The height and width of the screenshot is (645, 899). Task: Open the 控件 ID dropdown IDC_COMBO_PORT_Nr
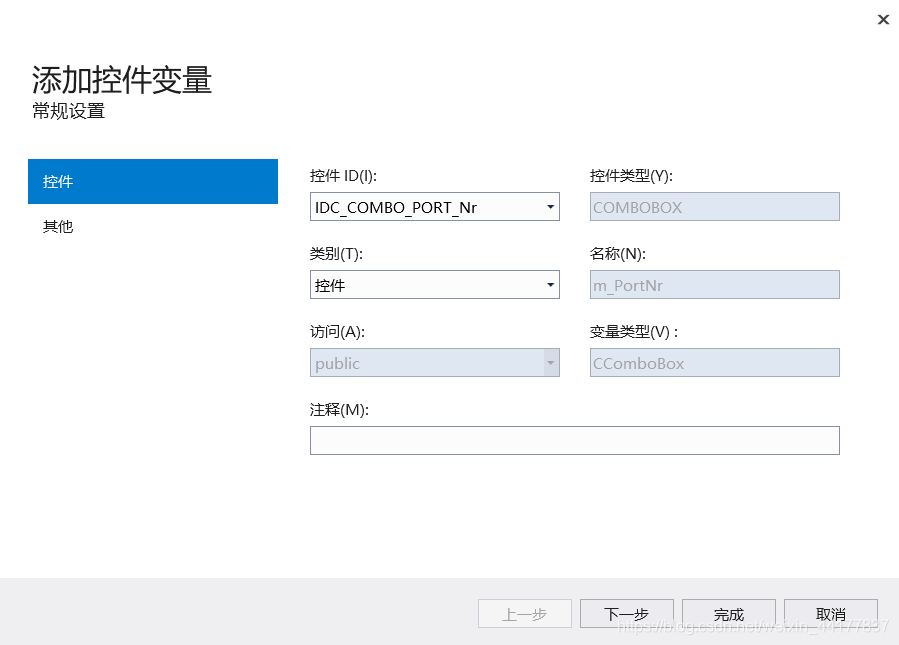[435, 207]
